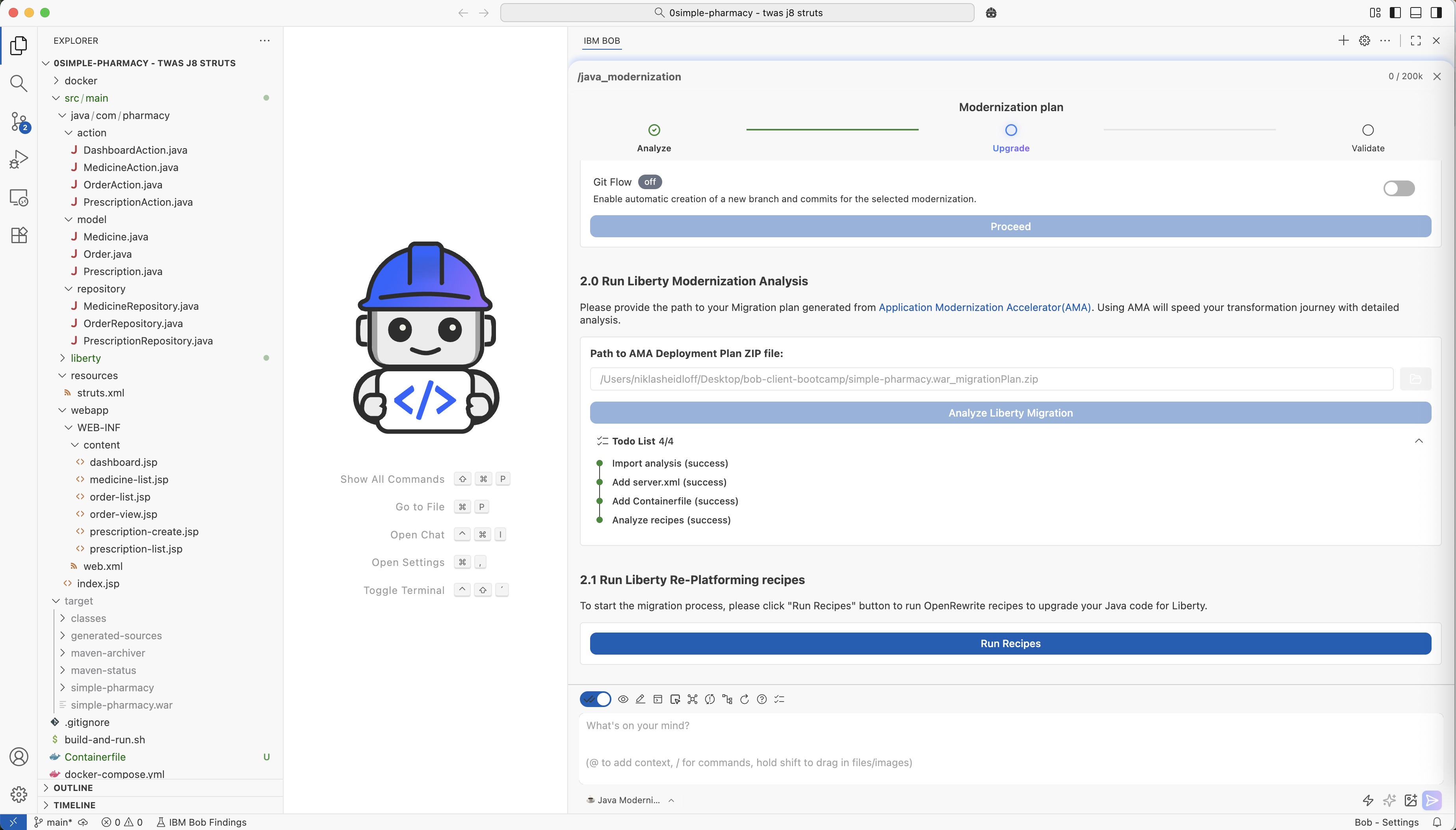1456x830 pixels.
Task: Collapse the Todo List 4/4 section
Action: [1419, 441]
